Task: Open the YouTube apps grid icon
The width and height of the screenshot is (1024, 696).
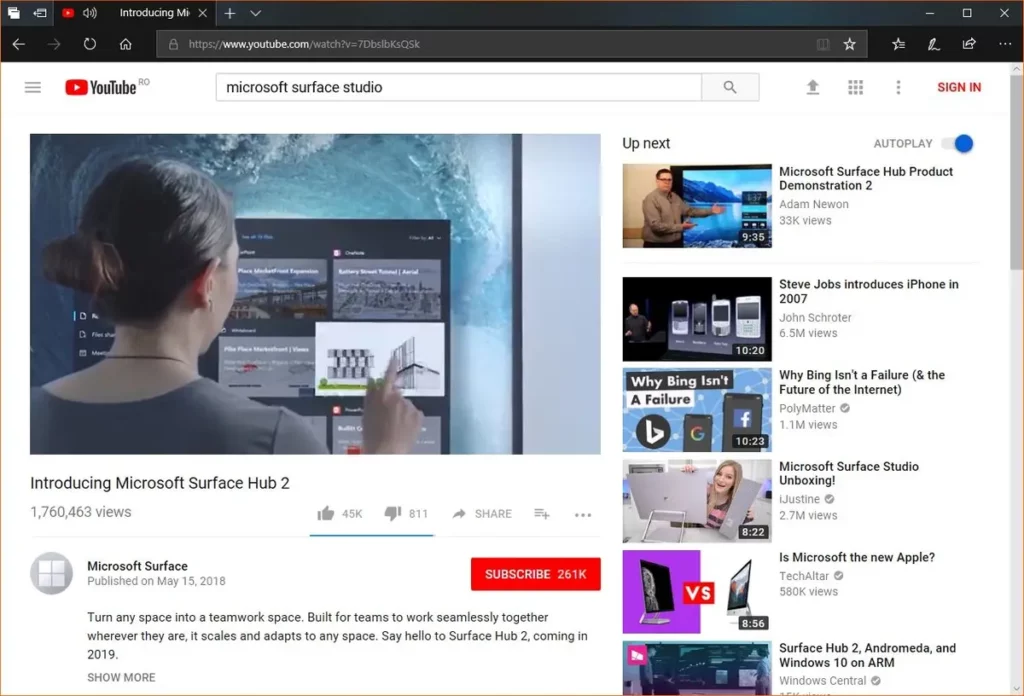Action: pos(856,87)
